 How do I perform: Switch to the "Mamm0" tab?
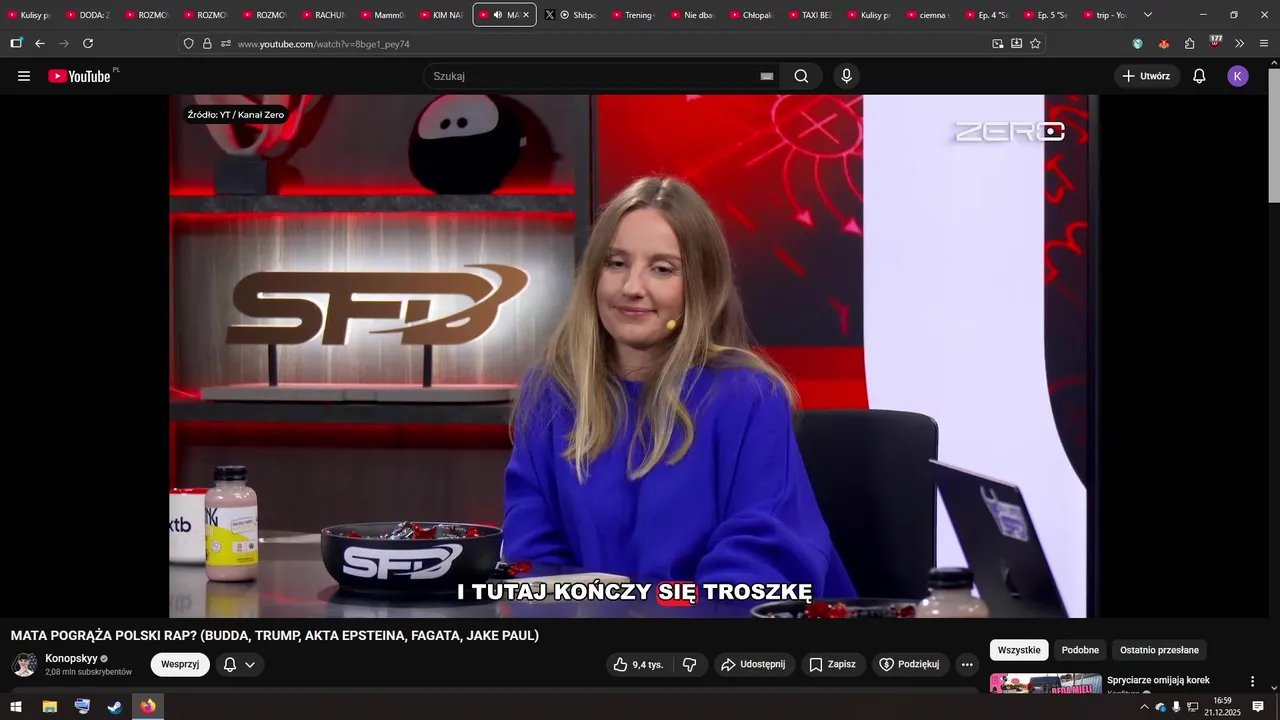[x=383, y=15]
